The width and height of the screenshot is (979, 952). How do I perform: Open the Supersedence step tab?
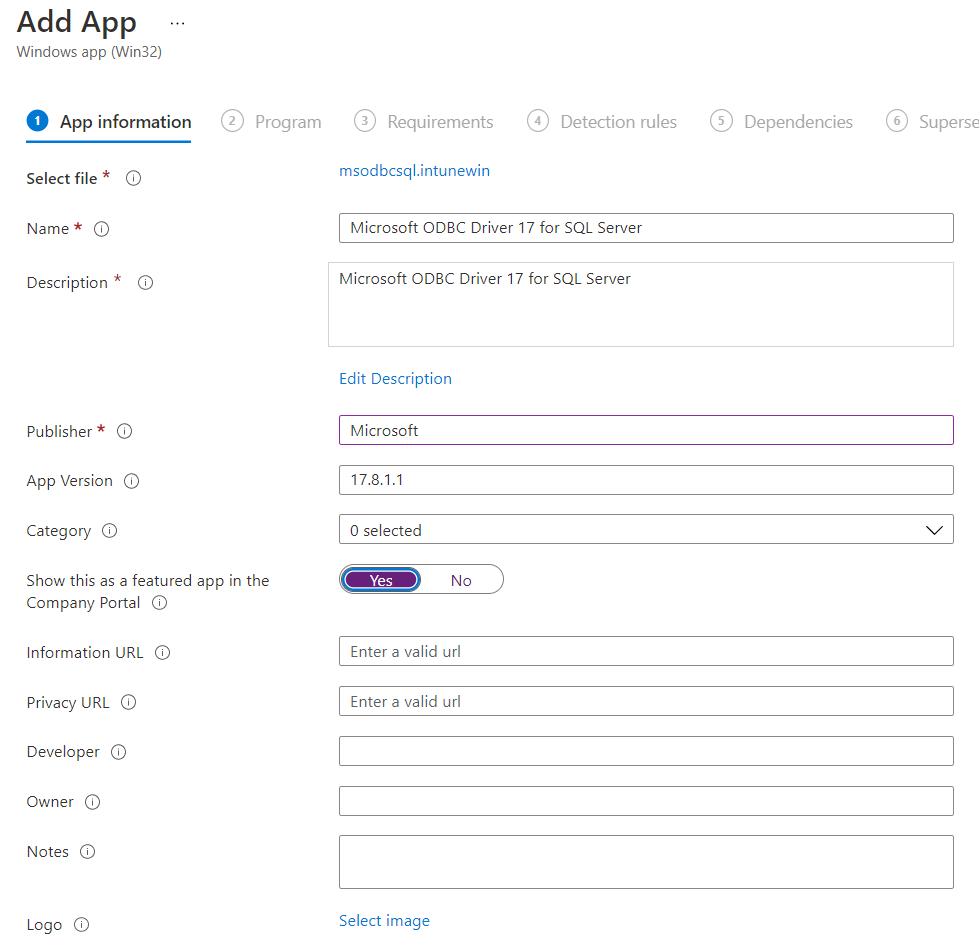[x=932, y=121]
